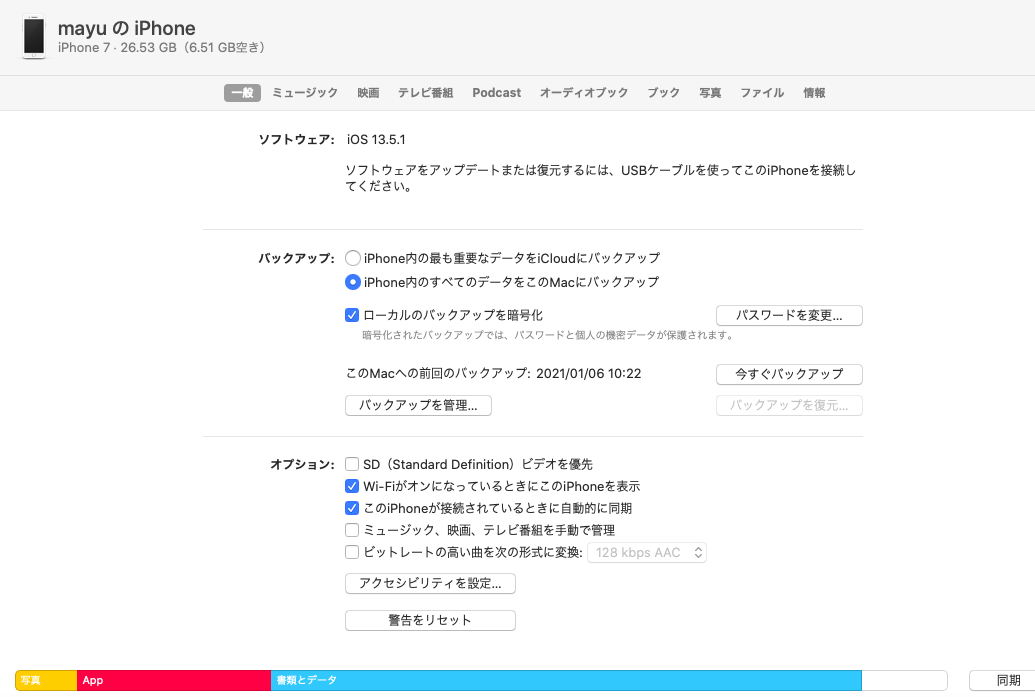Image resolution: width=1035 pixels, height=697 pixels.
Task: Click the iPhone device icon
Action: (34, 36)
